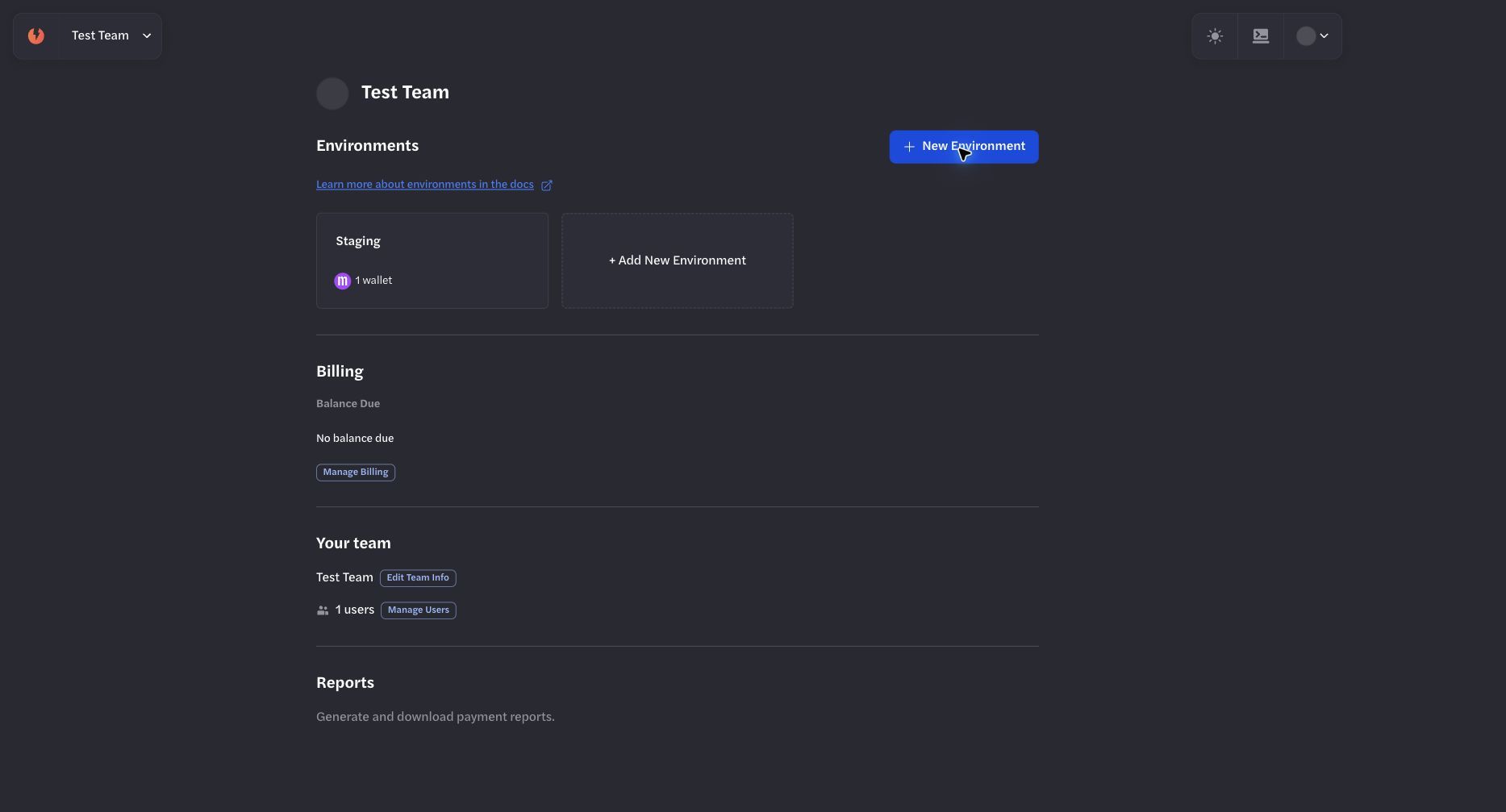The image size is (1506, 812).
Task: Open the terminal console icon
Action: click(x=1261, y=36)
